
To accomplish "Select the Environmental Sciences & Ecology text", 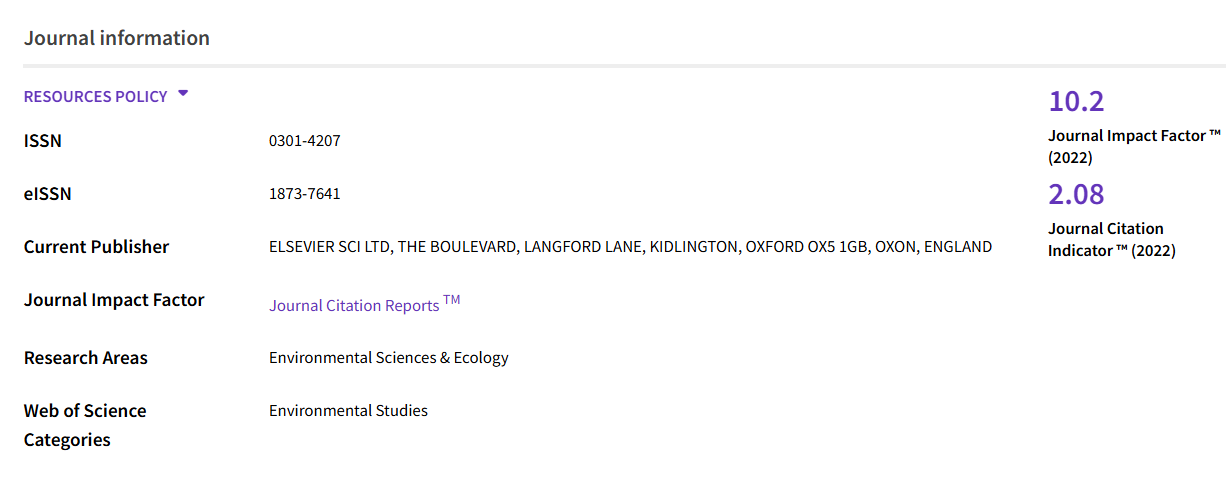I will pos(388,358).
